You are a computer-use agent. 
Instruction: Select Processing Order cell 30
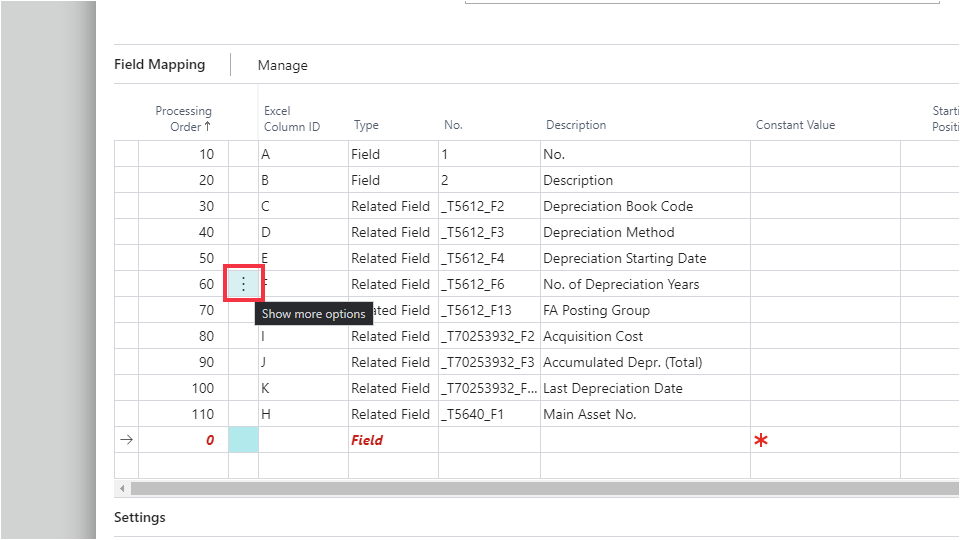(x=184, y=206)
